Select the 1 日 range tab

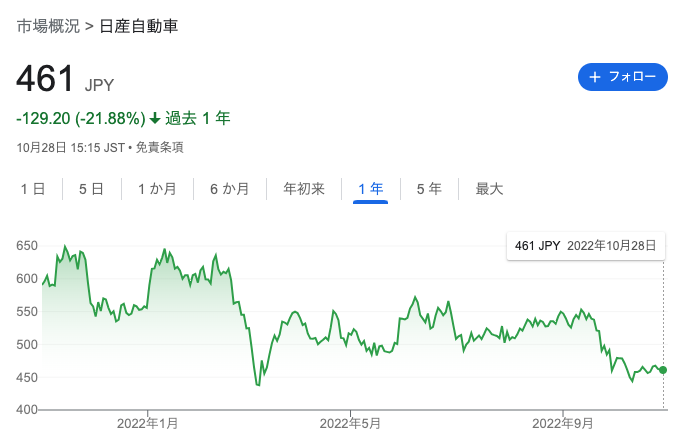point(33,189)
